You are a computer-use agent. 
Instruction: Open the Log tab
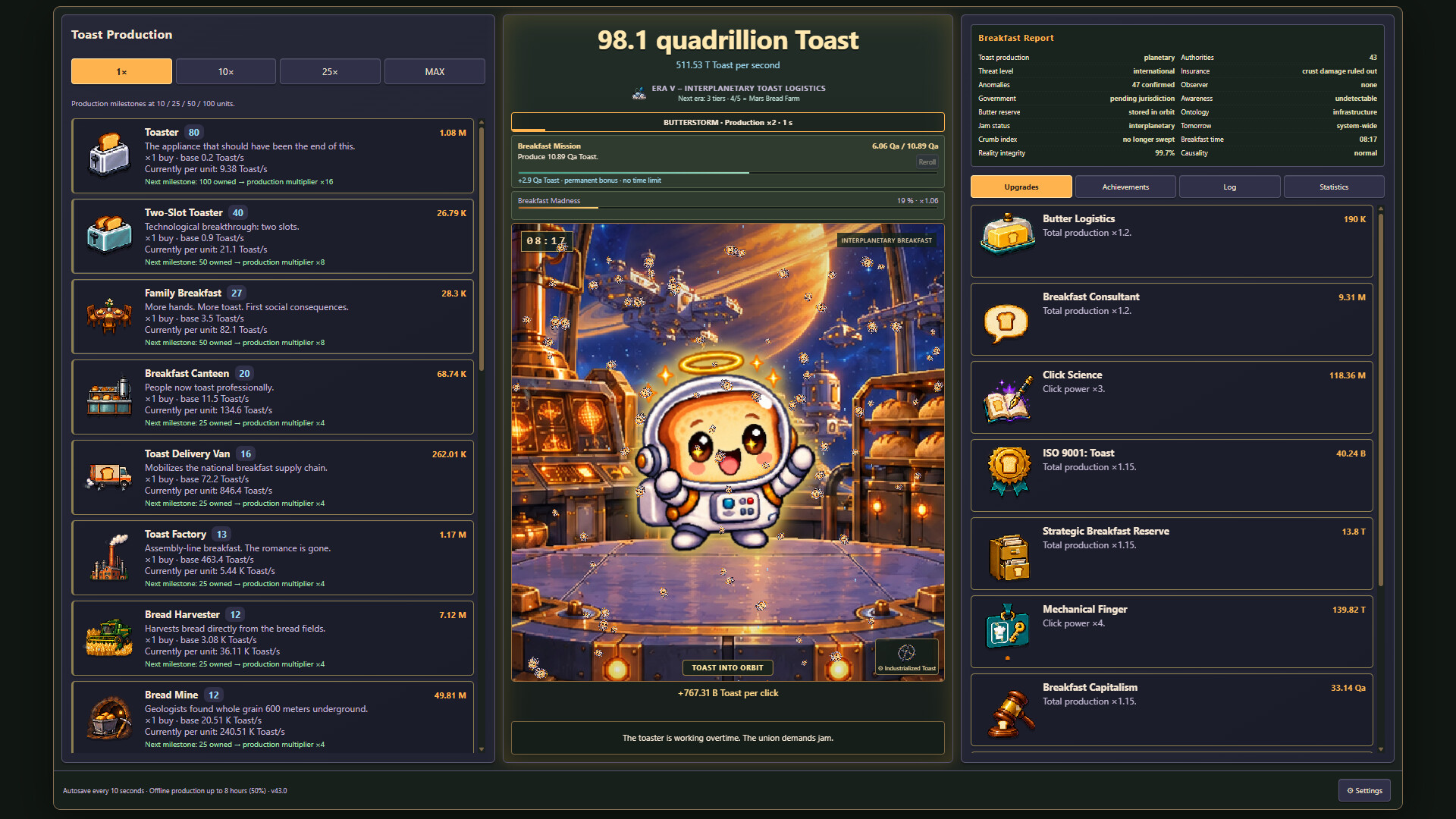coord(1229,187)
